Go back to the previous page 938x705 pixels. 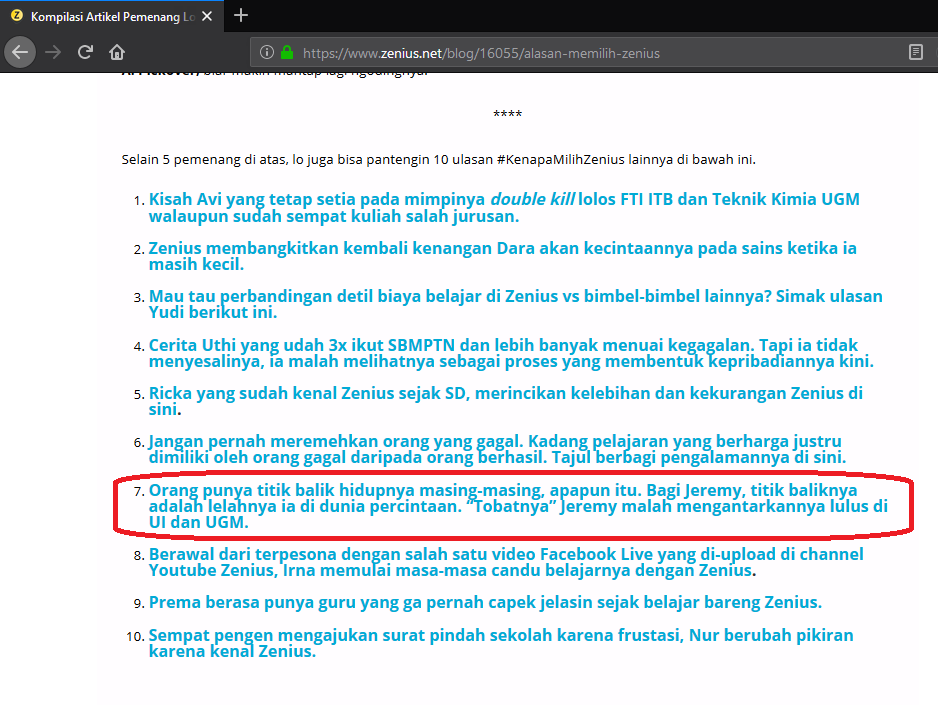tap(20, 52)
